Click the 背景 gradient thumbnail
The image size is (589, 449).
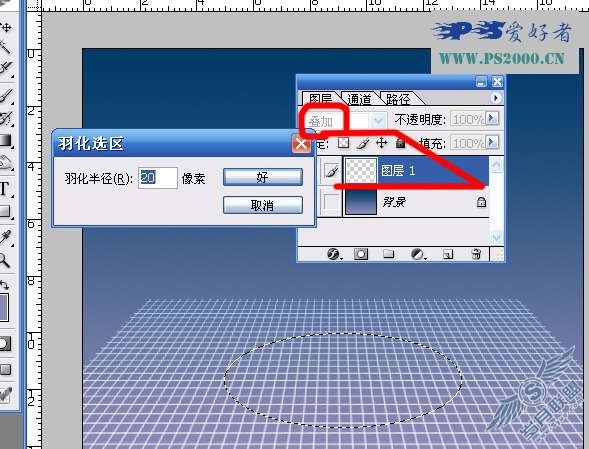point(361,202)
